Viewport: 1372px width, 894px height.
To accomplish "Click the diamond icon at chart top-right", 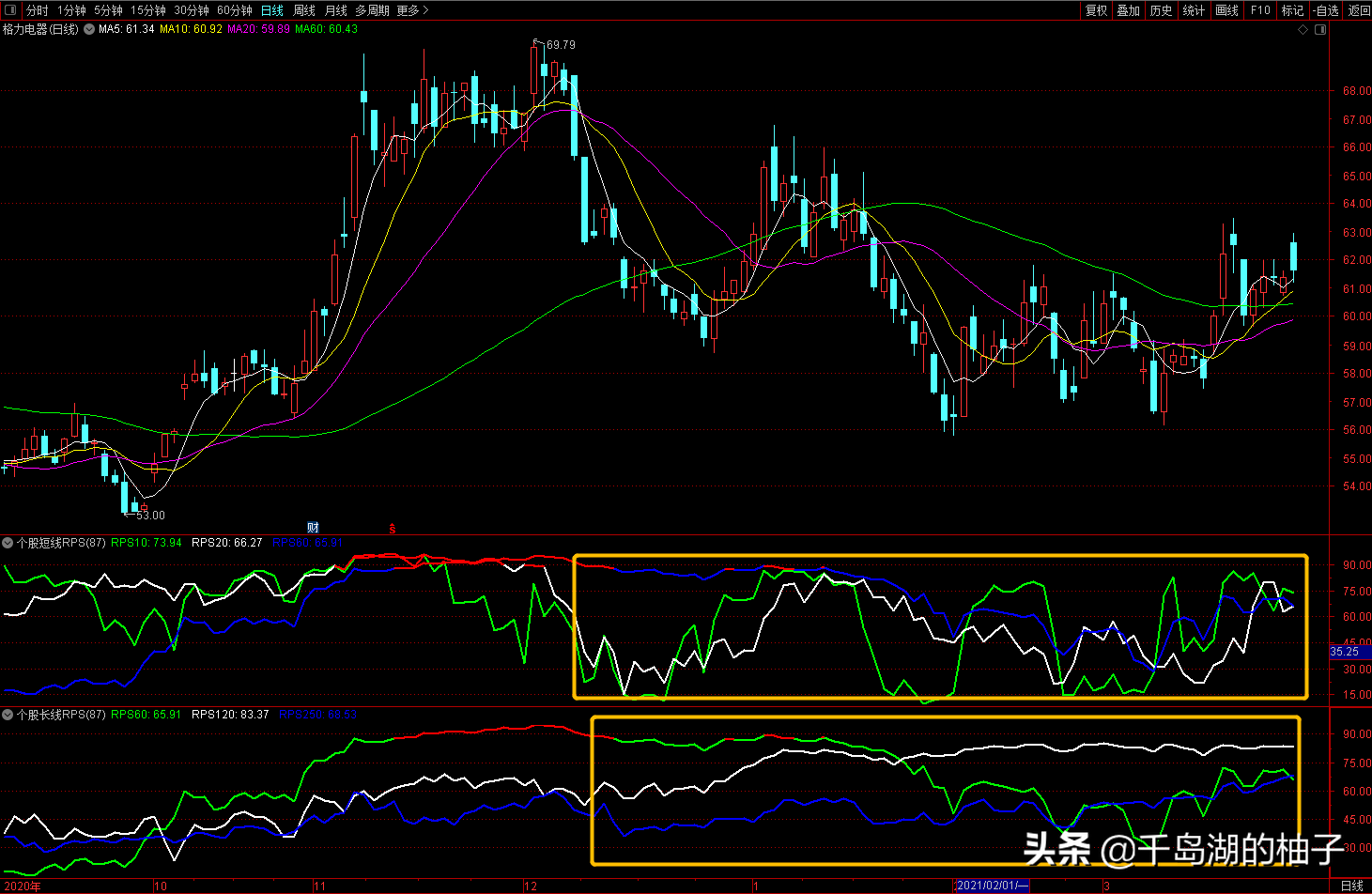I will pyautogui.click(x=1303, y=30).
